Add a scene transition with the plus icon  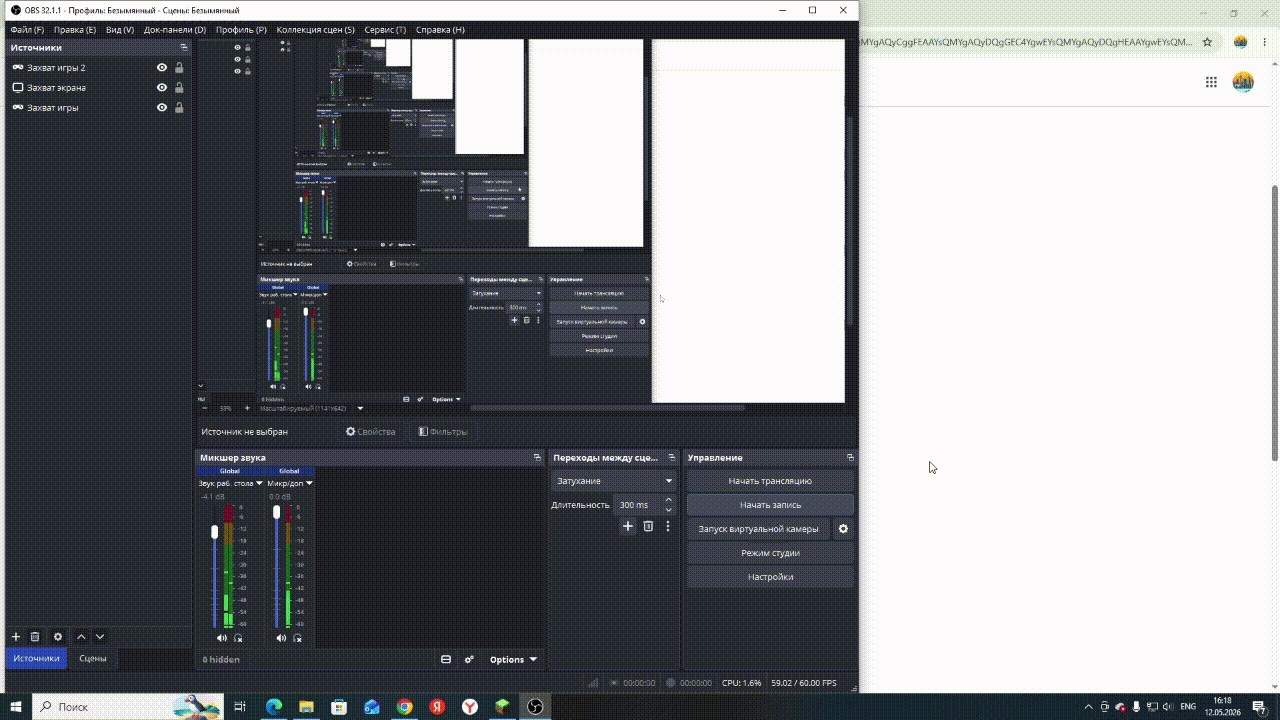coord(628,526)
